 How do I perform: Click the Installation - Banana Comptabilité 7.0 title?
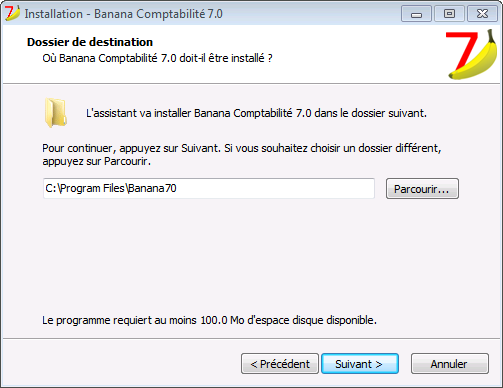pos(123,14)
